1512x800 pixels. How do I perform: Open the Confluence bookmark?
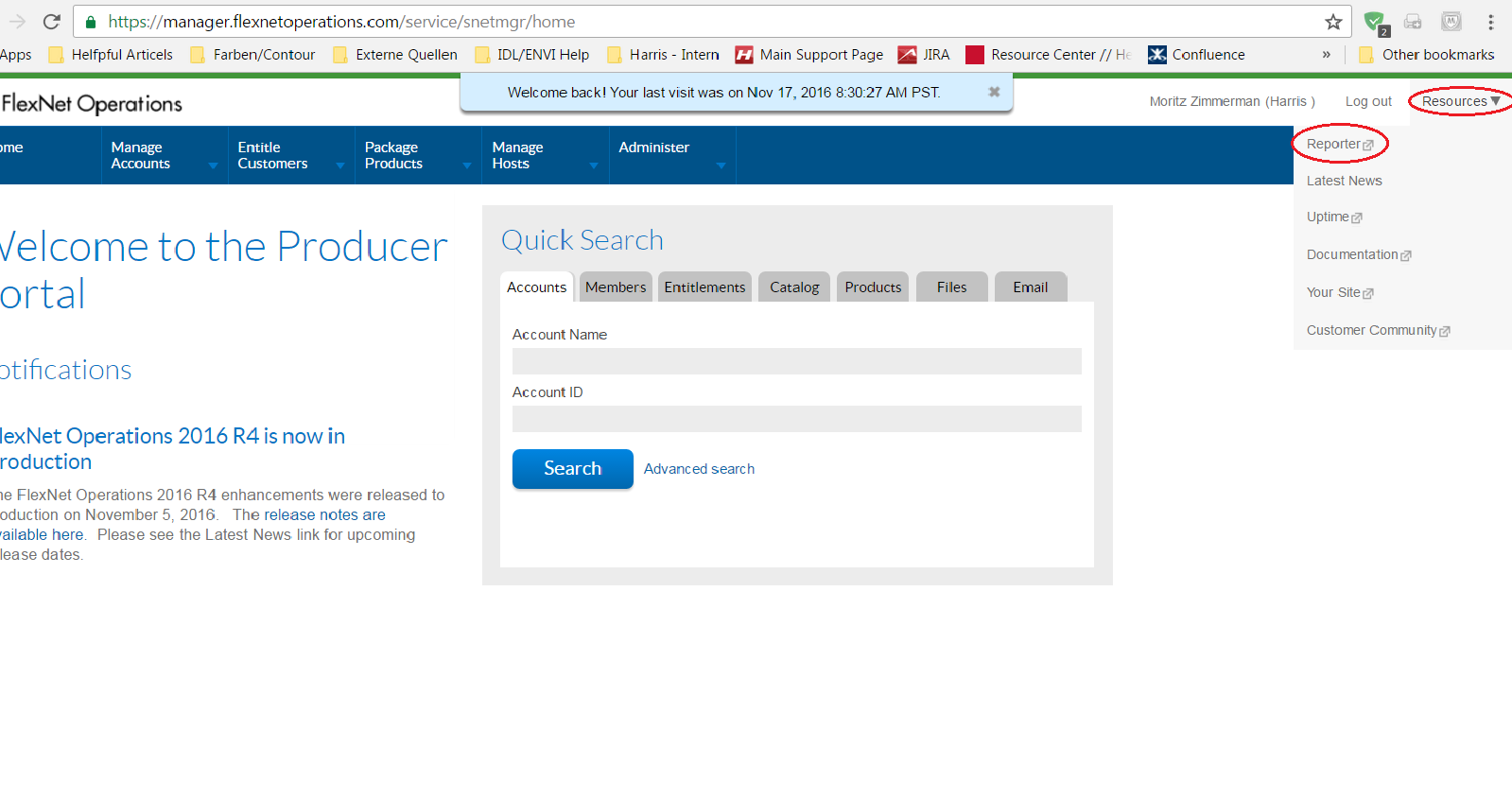coord(1197,55)
